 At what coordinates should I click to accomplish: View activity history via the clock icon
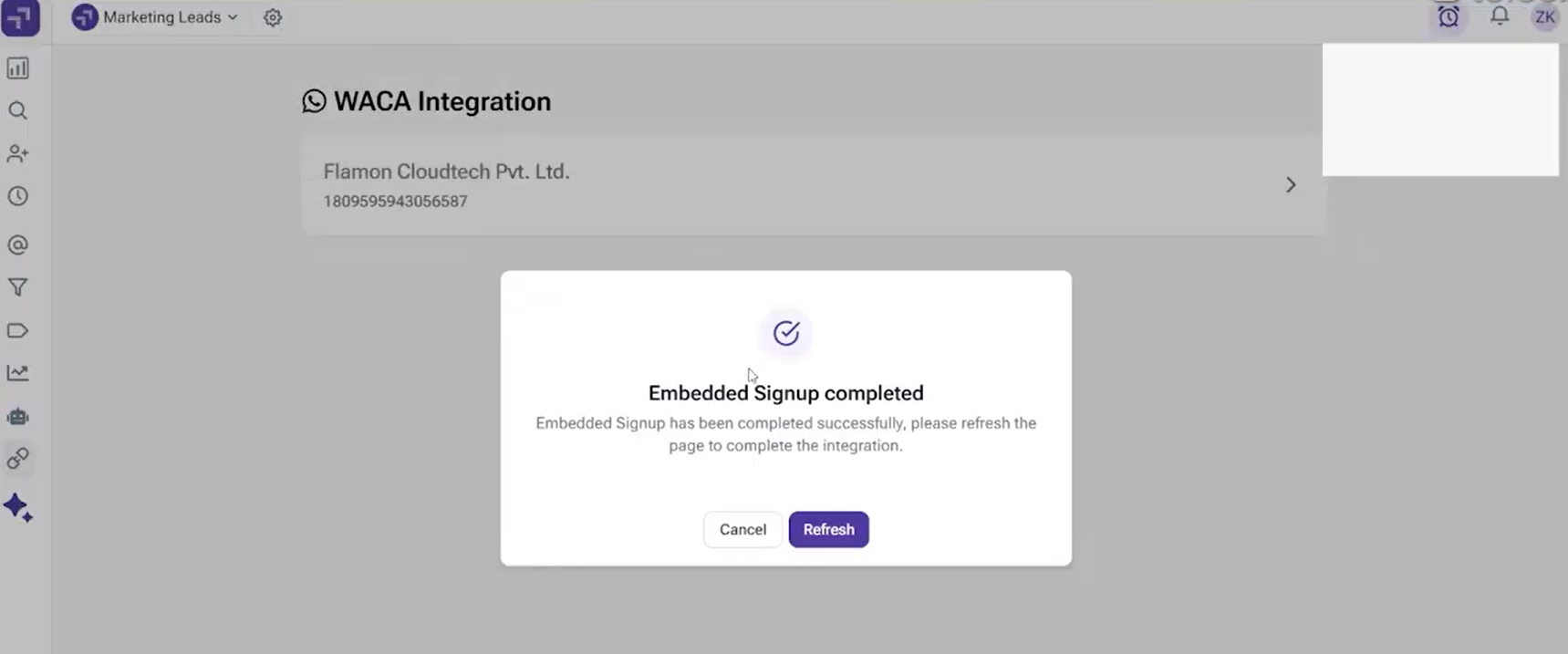click(x=18, y=196)
